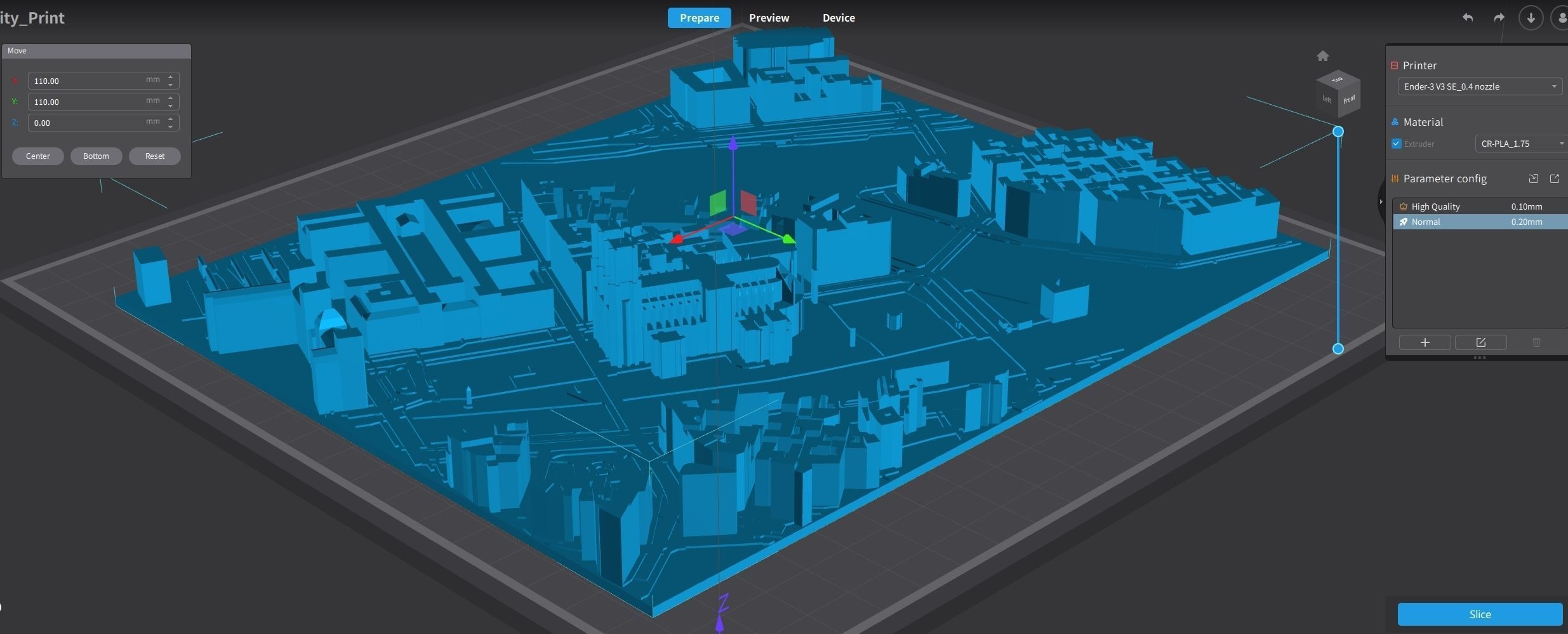
Task: Click the green Y-axis gizmo arrow
Action: pos(788,239)
